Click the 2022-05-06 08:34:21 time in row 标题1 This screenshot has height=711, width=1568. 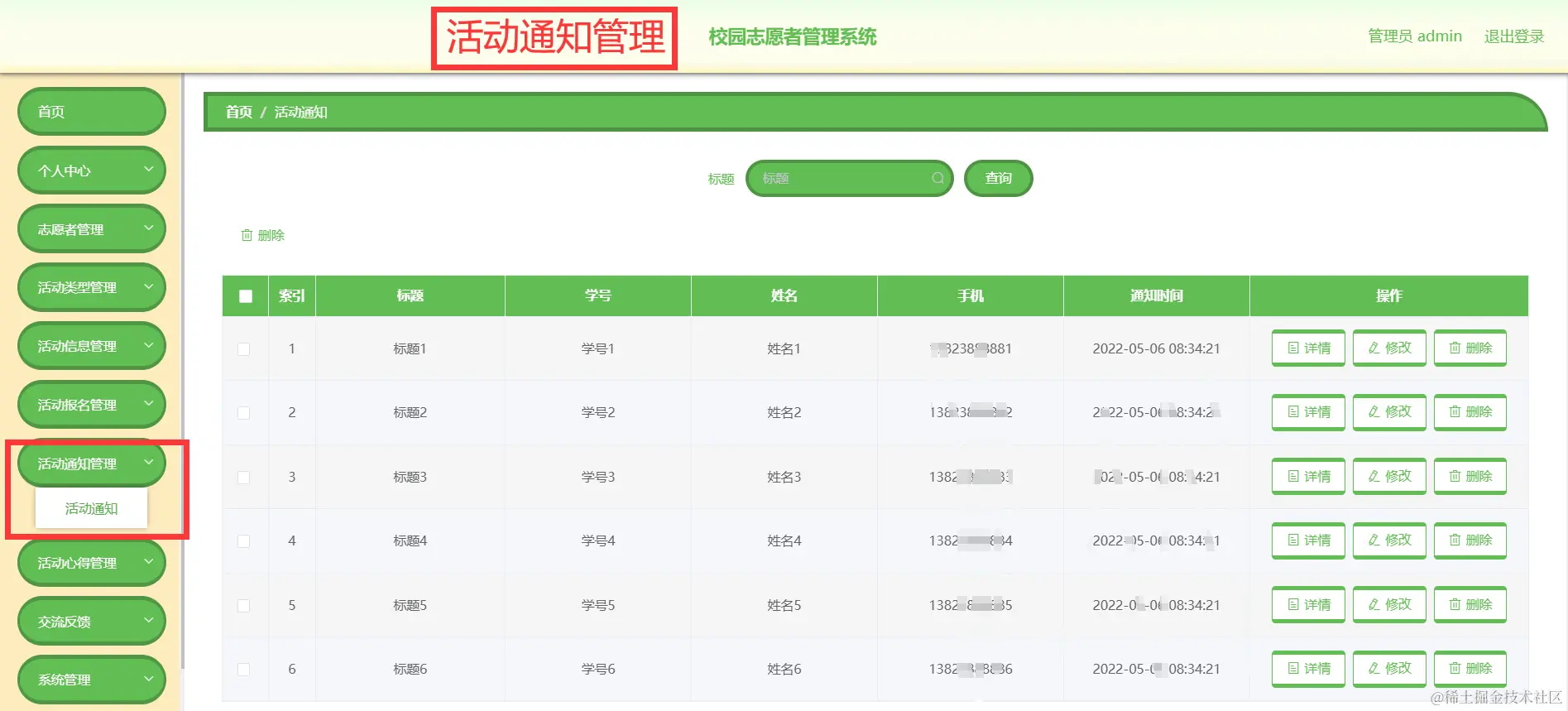tap(1157, 348)
